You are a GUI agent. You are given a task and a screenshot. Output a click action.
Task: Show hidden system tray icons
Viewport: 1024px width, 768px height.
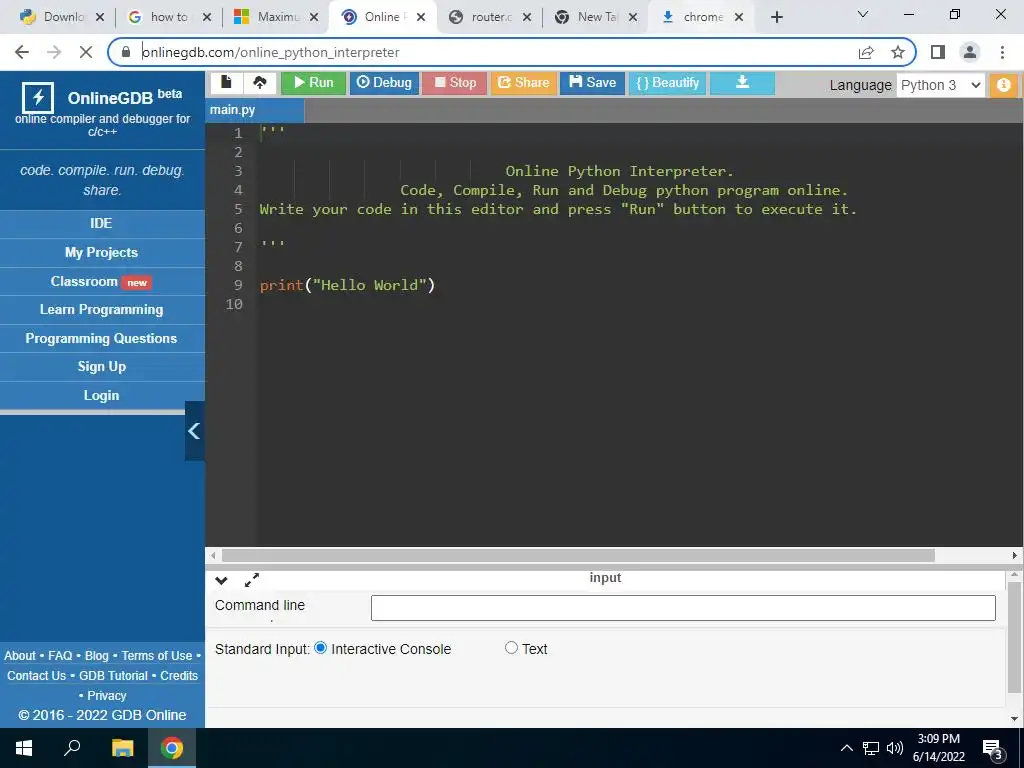846,748
